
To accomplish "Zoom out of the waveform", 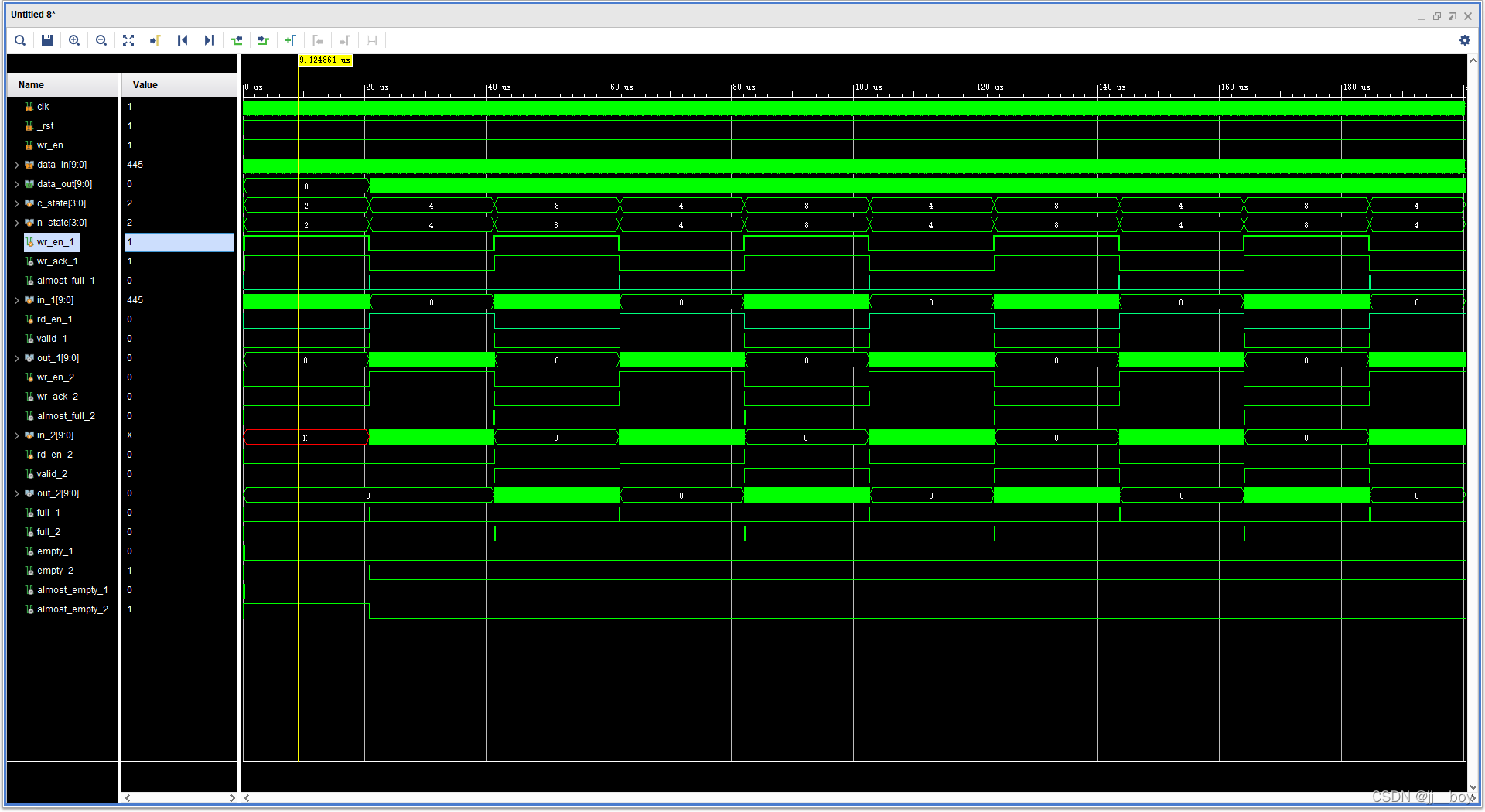I will point(101,40).
